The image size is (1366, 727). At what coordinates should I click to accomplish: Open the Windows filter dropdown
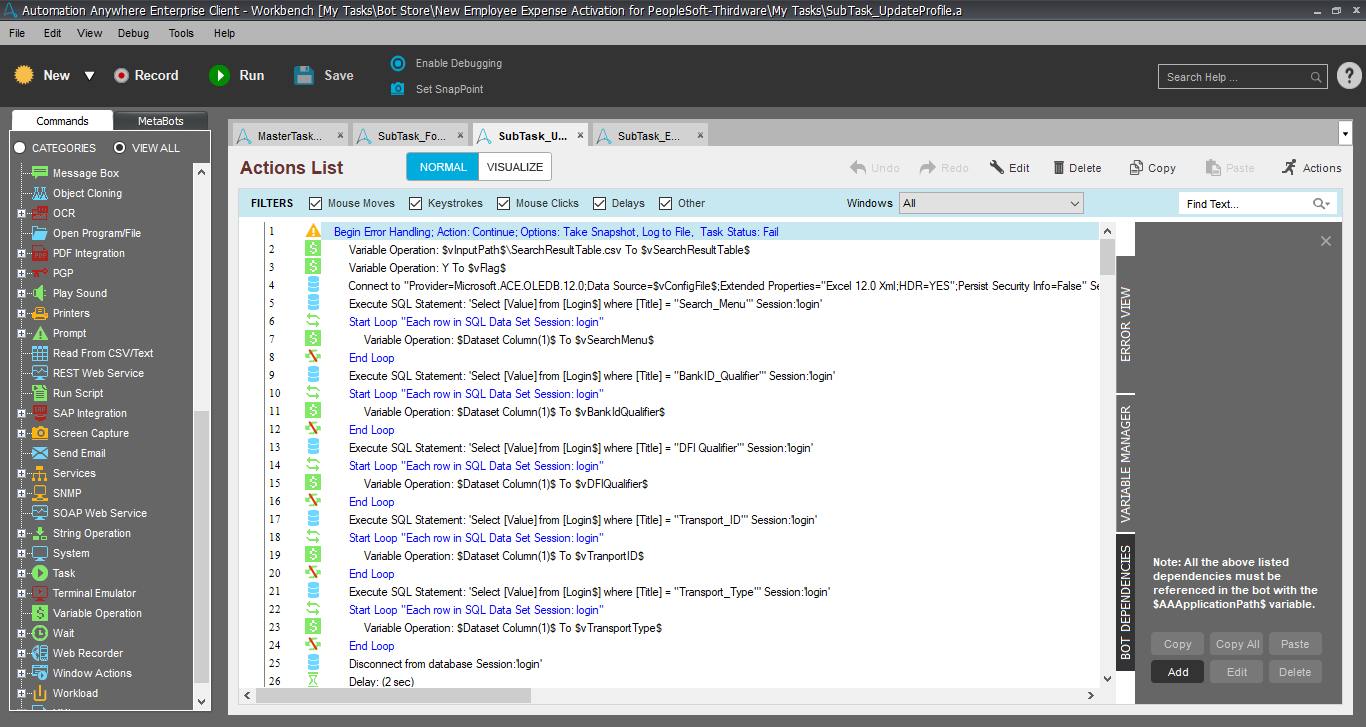[990, 203]
